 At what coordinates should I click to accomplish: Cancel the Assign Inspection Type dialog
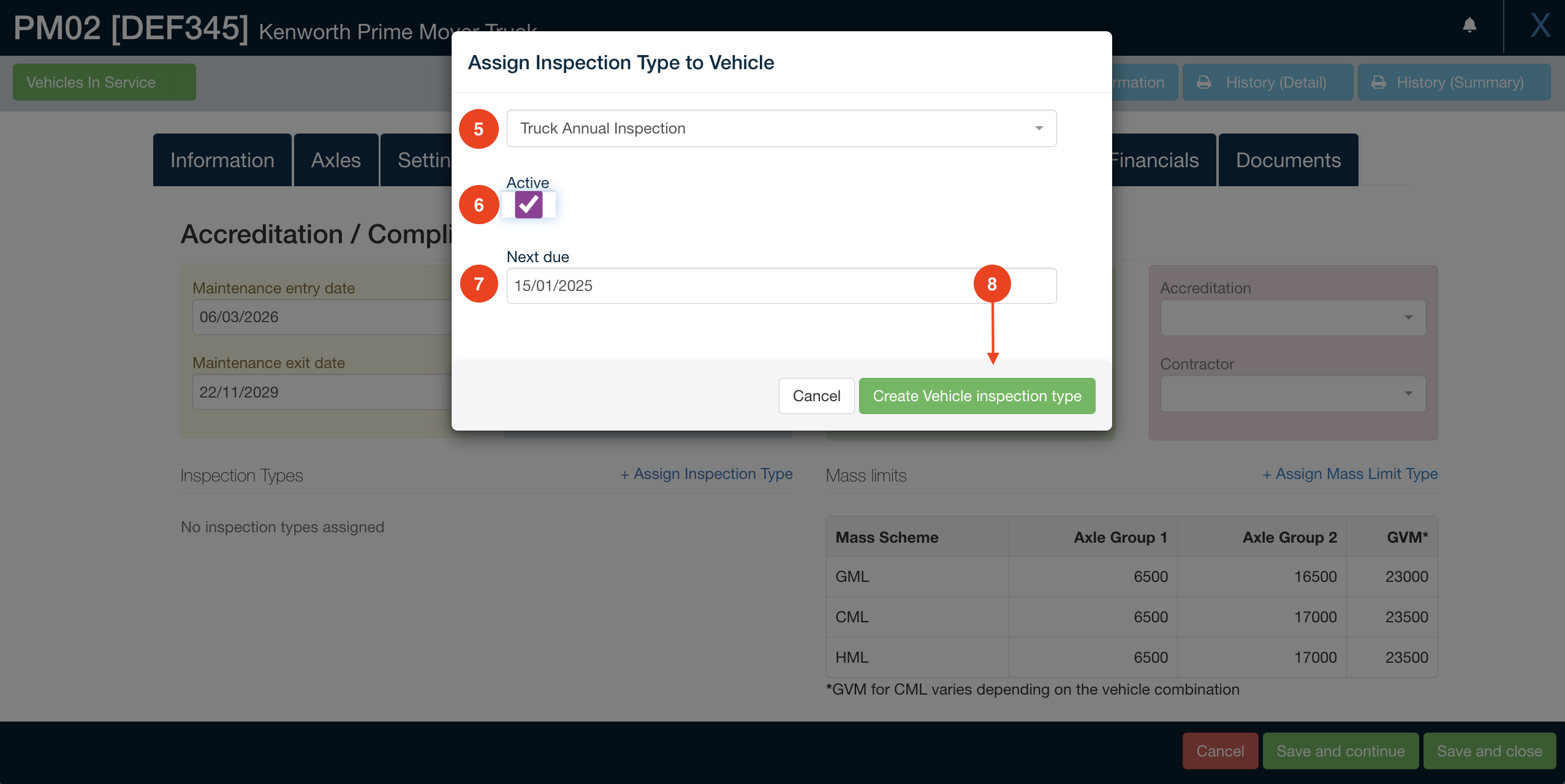click(x=816, y=396)
